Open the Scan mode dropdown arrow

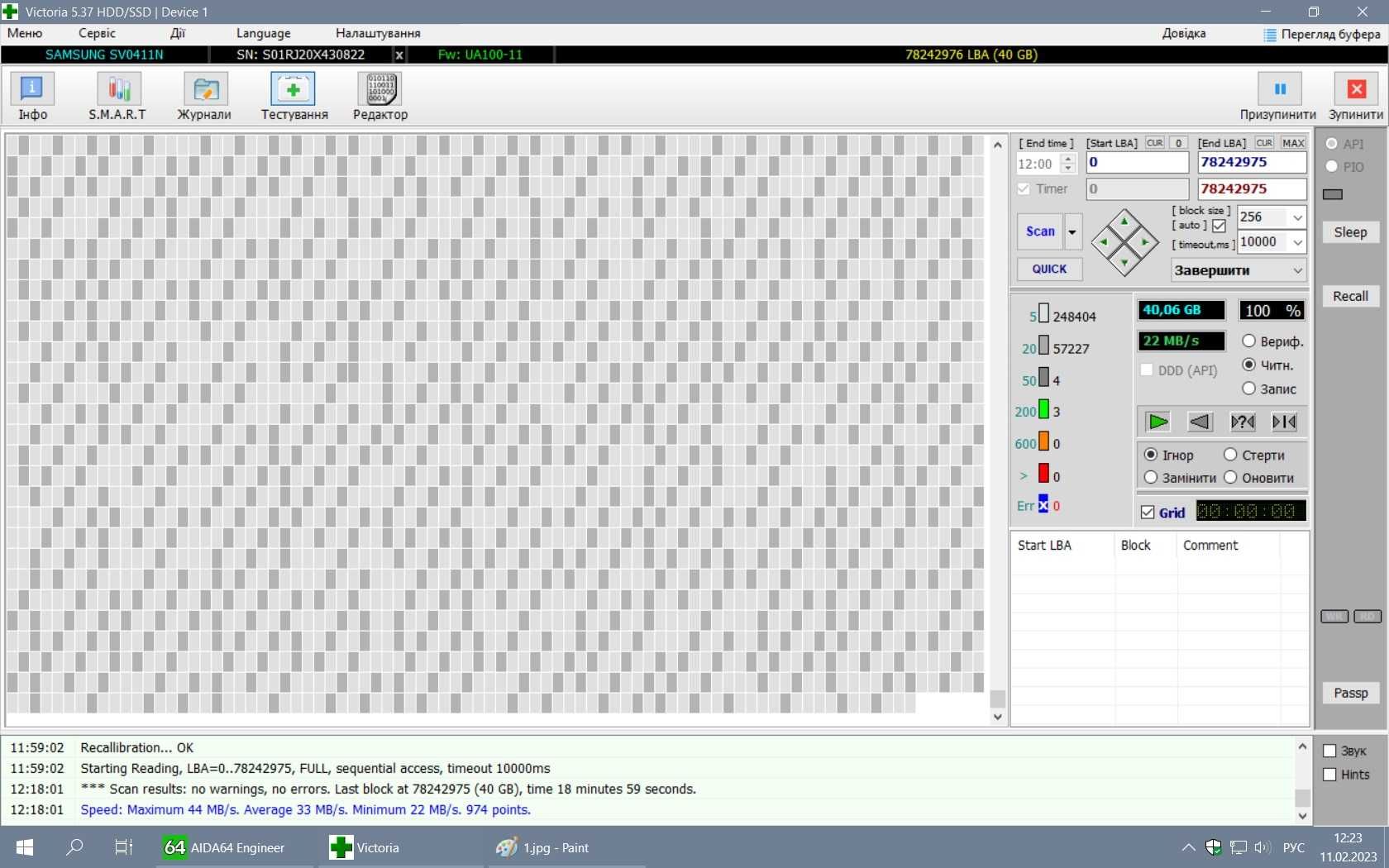tap(1072, 232)
